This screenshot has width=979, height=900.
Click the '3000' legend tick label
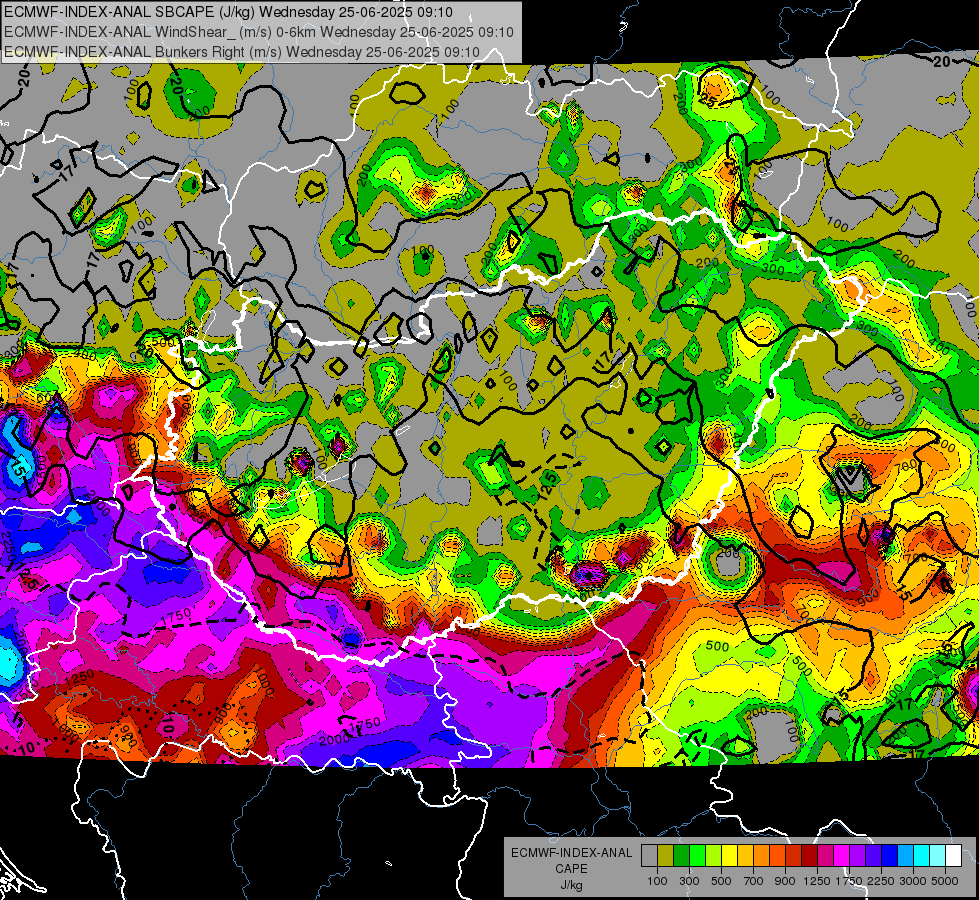913,881
